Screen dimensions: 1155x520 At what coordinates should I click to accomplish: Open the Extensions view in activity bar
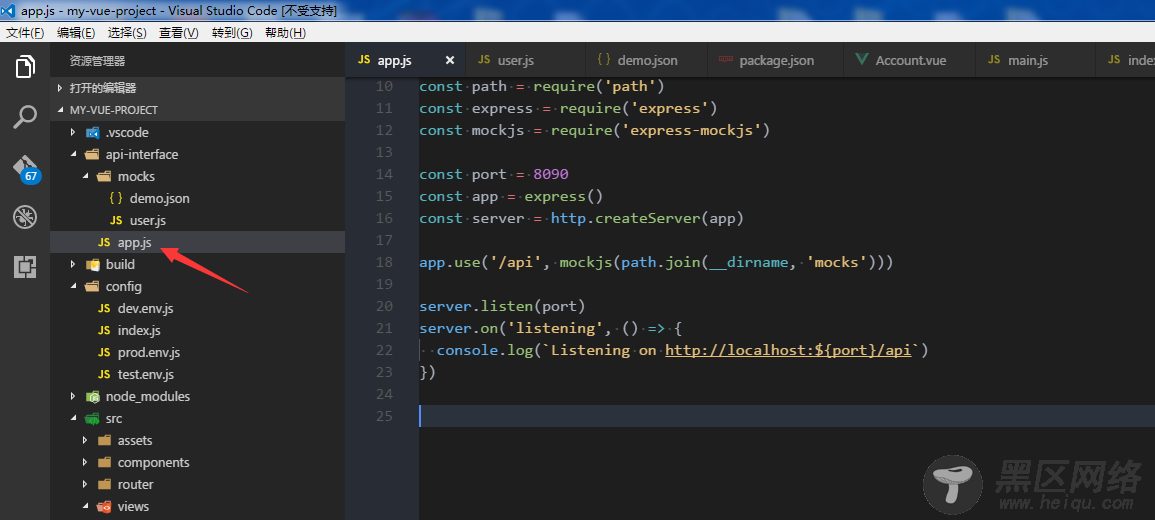tap(25, 267)
